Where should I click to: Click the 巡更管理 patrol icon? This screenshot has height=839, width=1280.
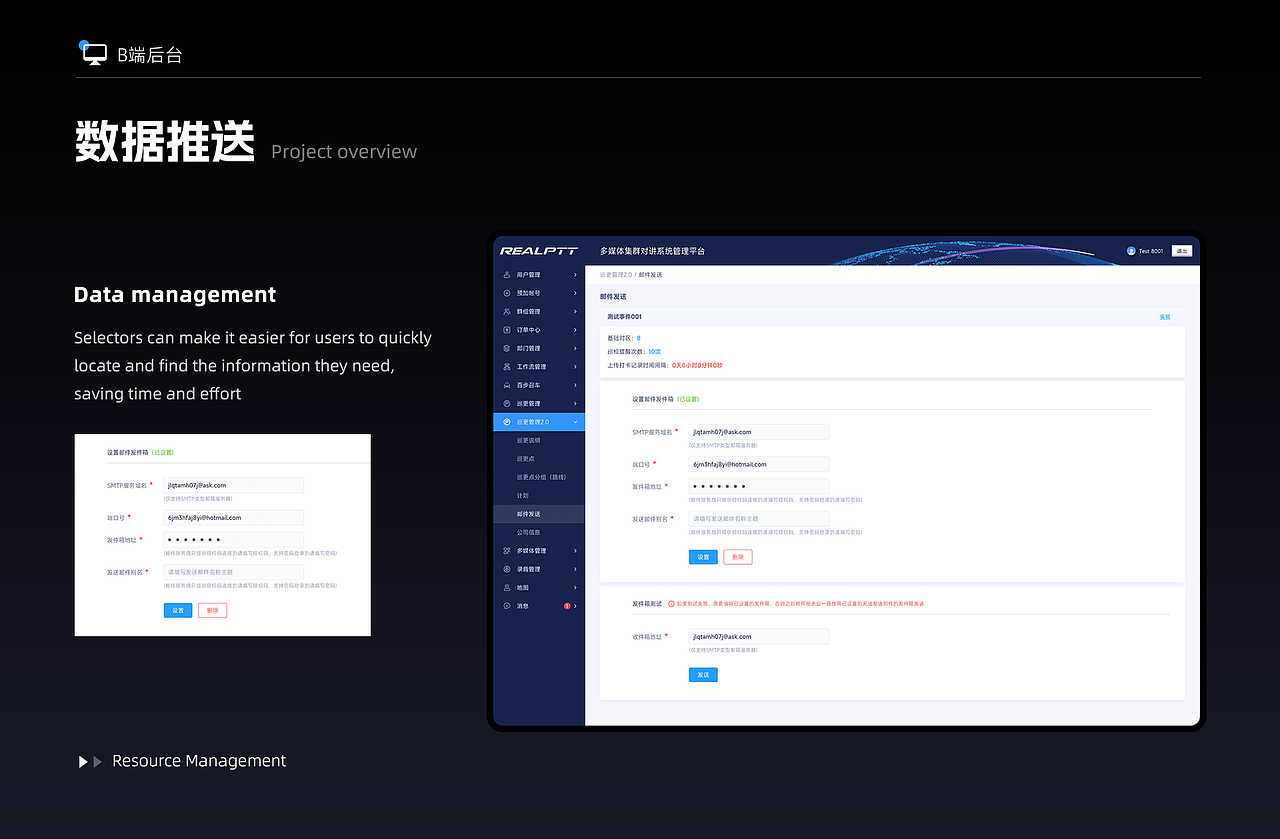(507, 403)
